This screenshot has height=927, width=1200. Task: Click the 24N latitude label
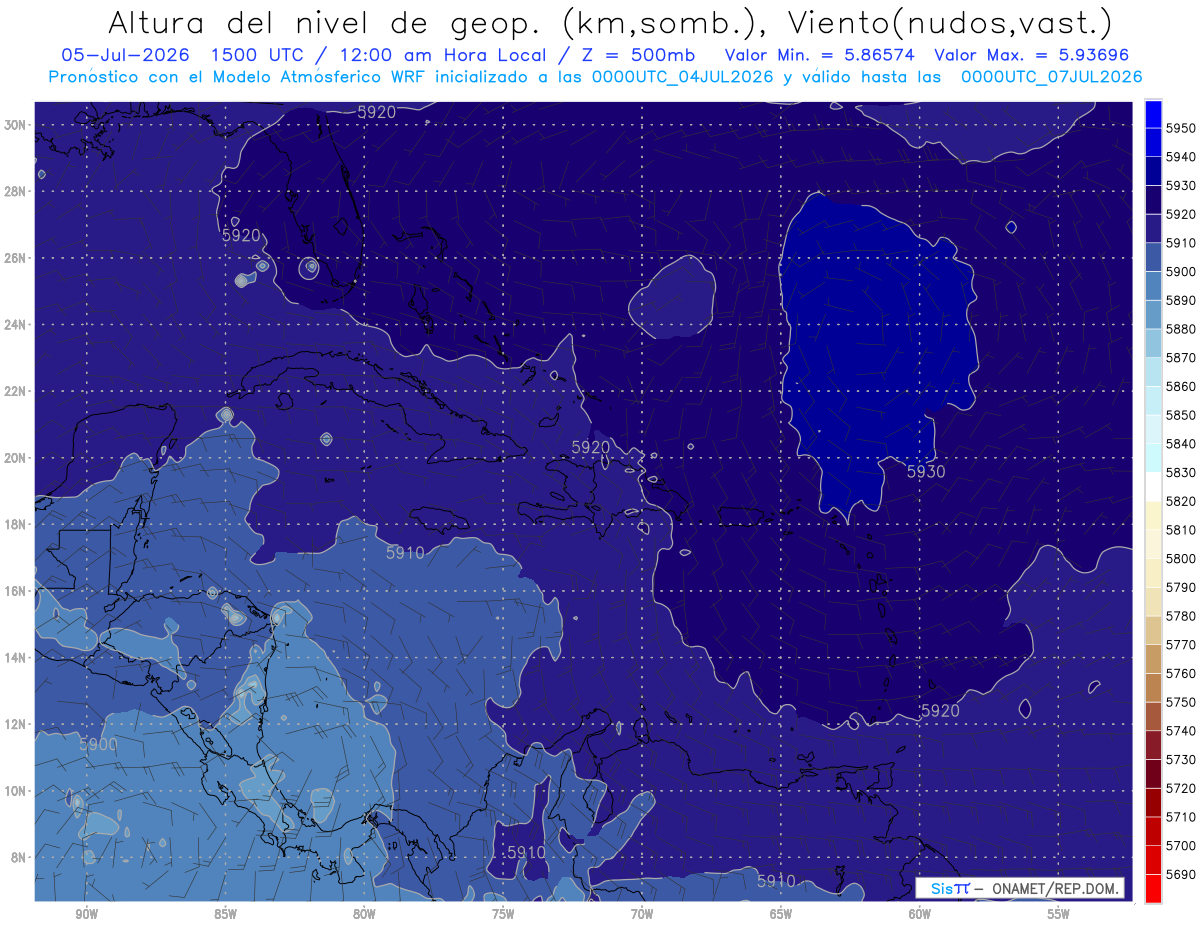[x=15, y=325]
